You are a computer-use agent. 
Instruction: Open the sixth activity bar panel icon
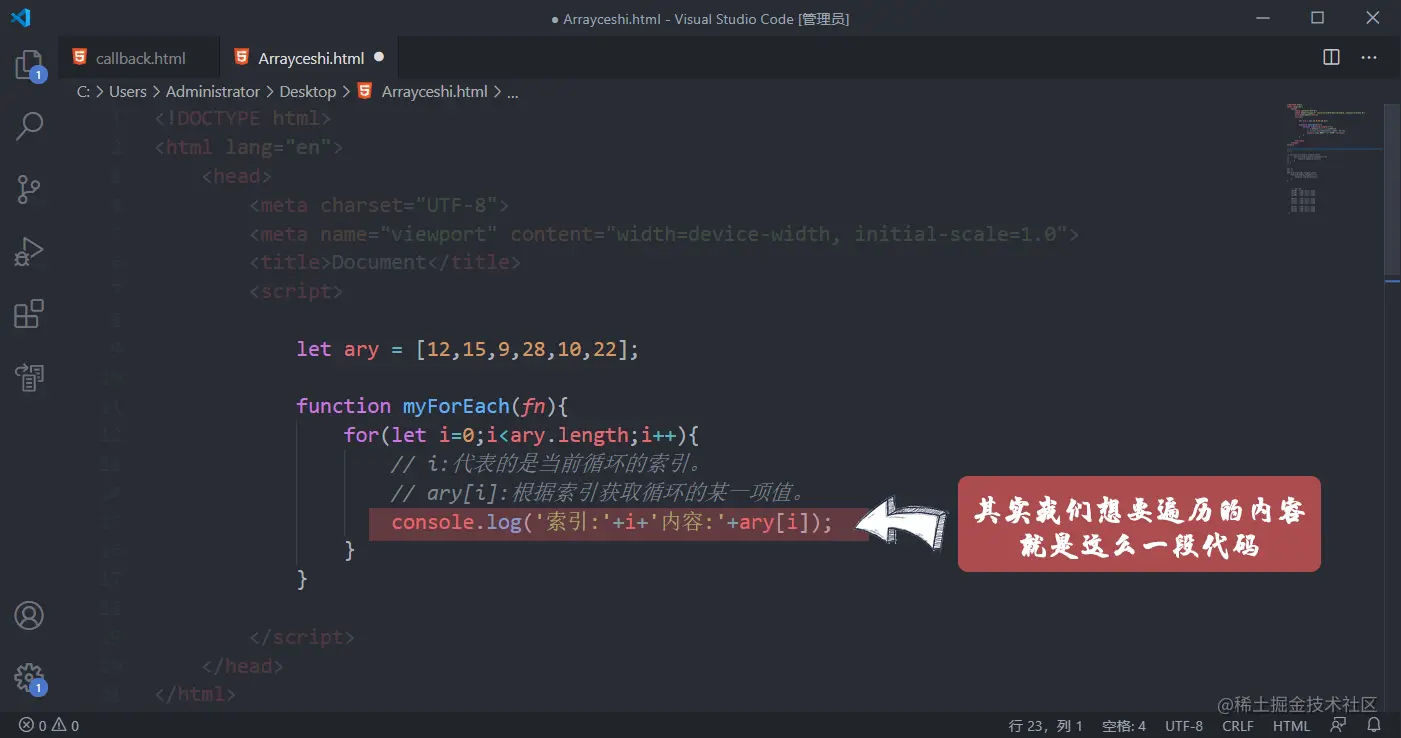(x=29, y=377)
